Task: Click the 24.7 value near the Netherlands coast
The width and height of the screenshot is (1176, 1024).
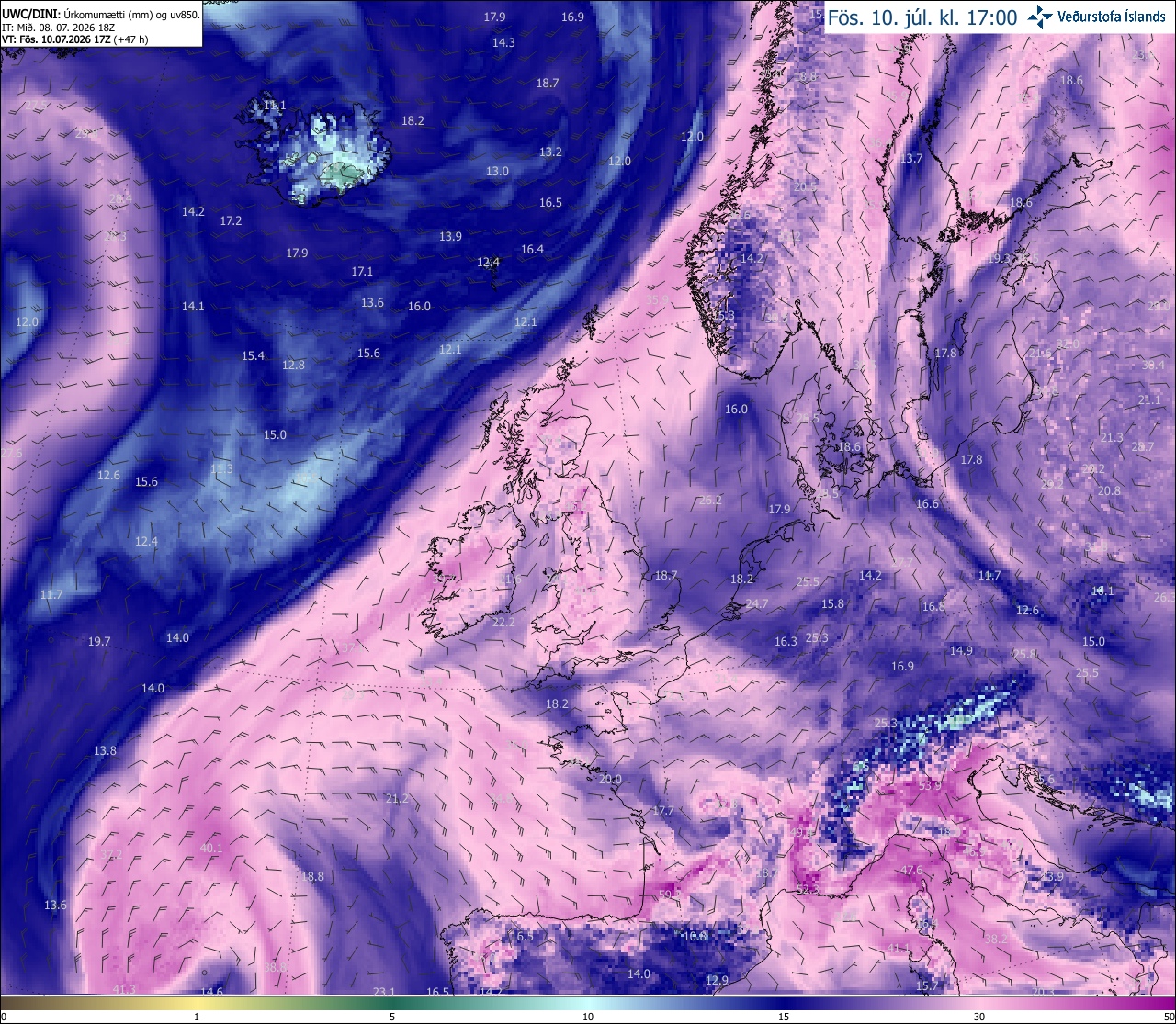Action: tap(757, 603)
